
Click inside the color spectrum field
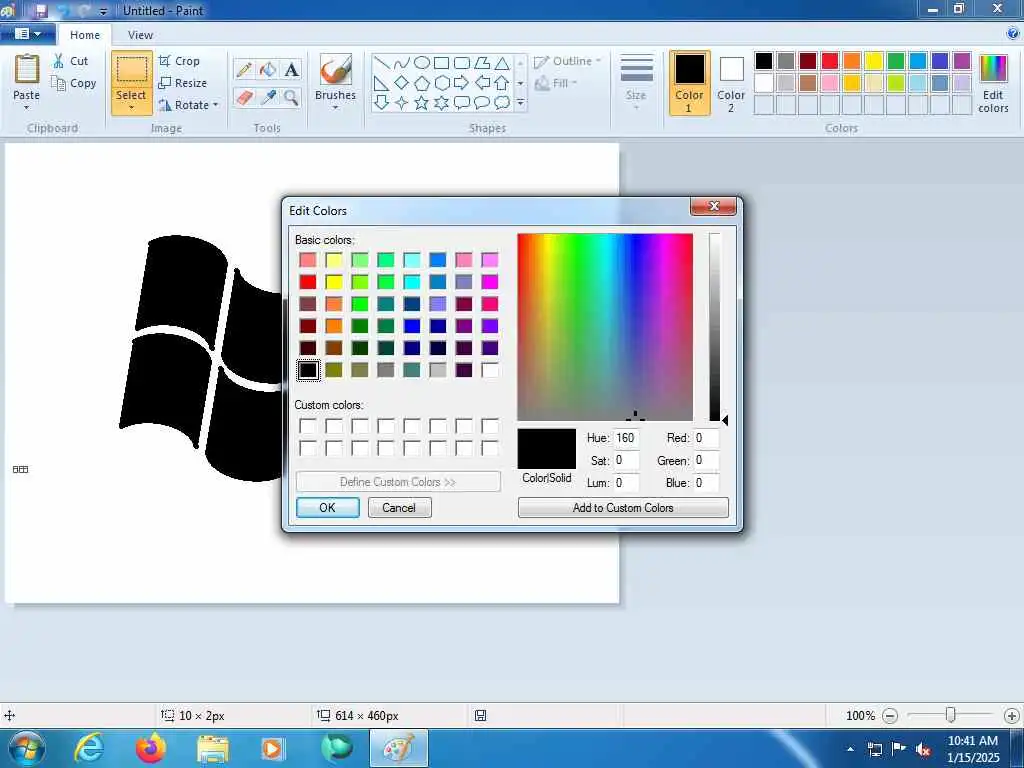click(605, 327)
